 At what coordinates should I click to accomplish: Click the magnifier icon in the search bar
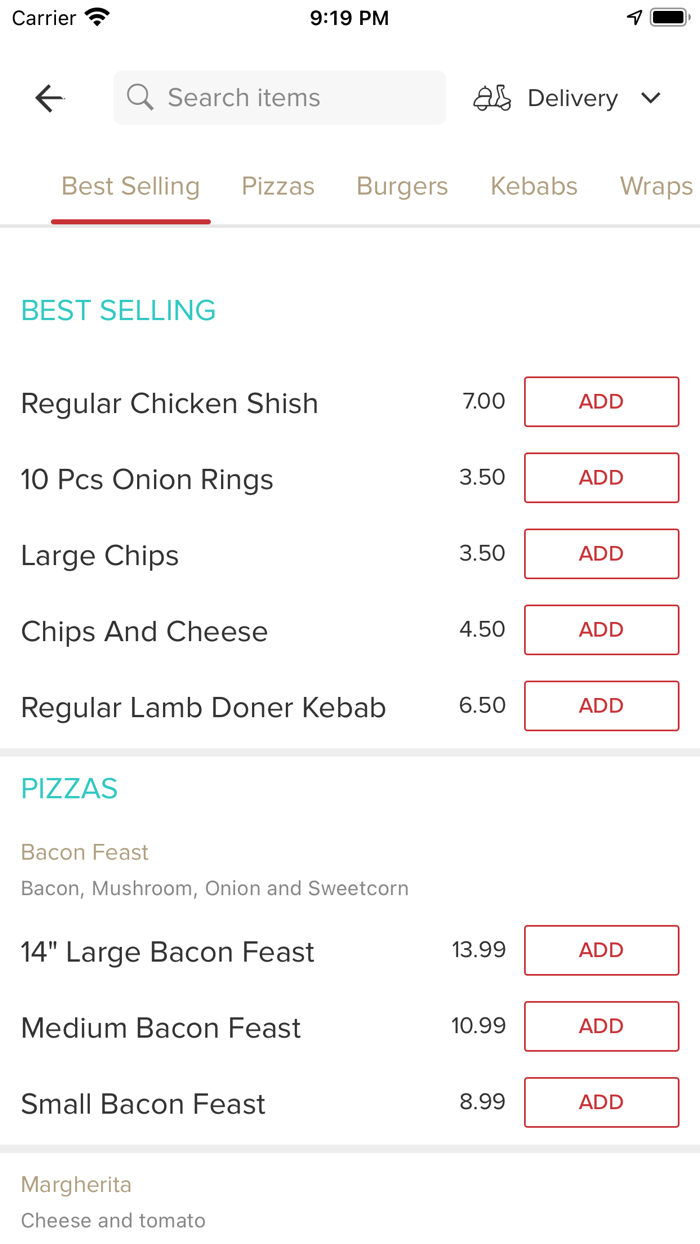[x=140, y=97]
